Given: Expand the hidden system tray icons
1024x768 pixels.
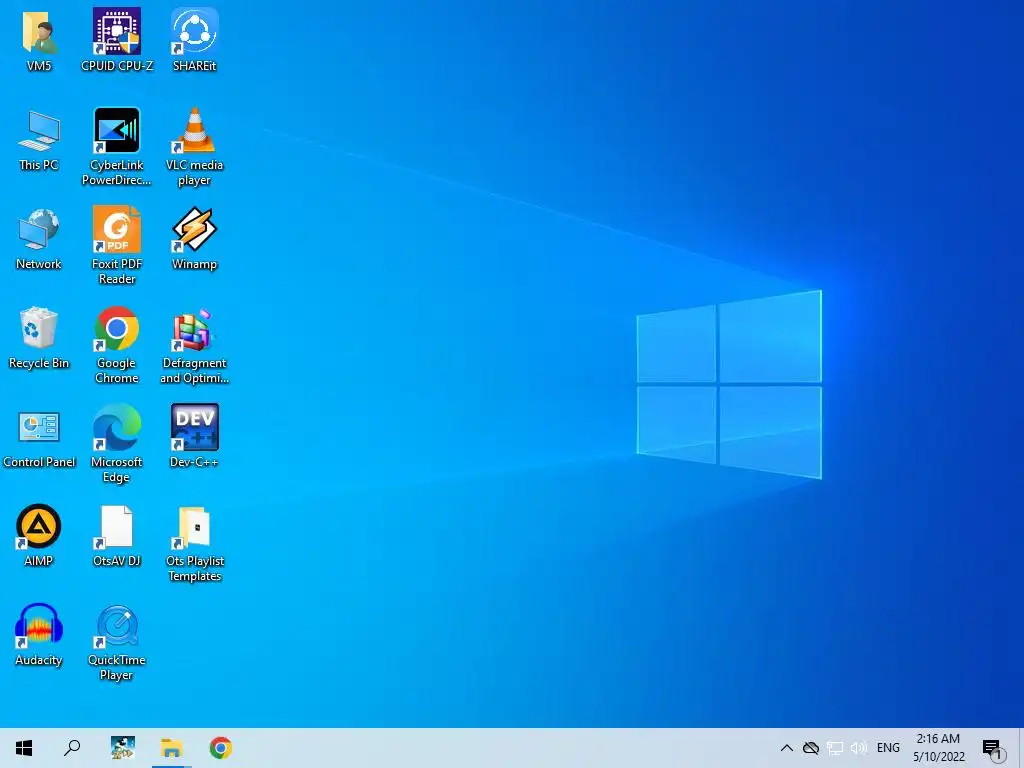Looking at the screenshot, I should pos(787,748).
